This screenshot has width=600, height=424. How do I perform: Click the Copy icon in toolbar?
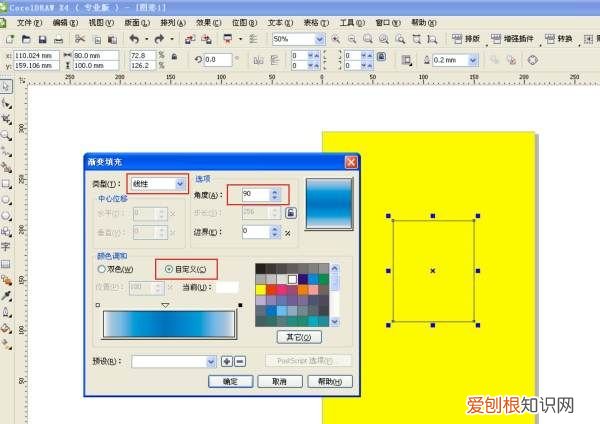coord(97,39)
